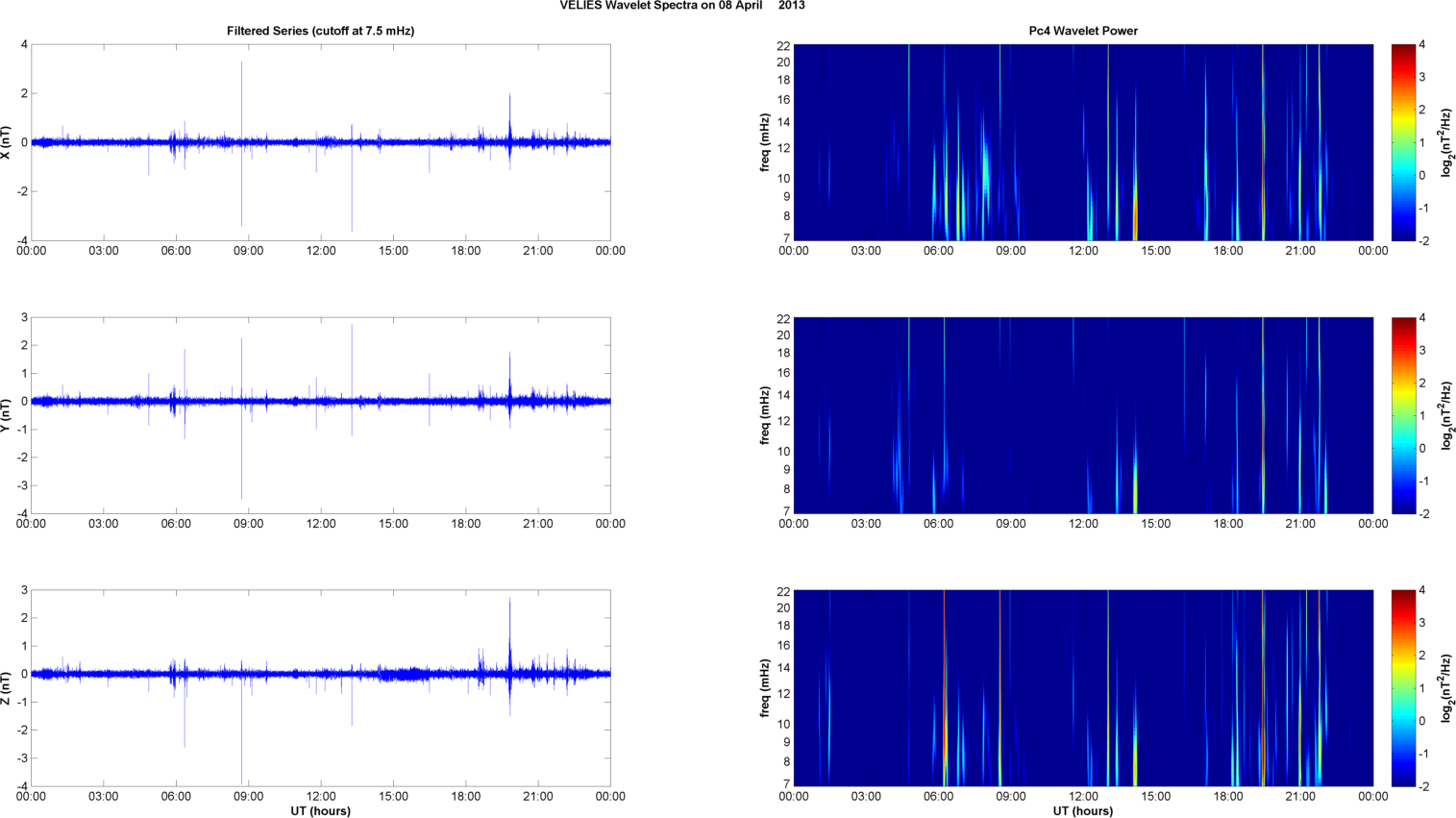The image size is (1456, 818).
Task: Click the freq (mHz) label of the bottom spectrogram
Action: click(x=765, y=688)
